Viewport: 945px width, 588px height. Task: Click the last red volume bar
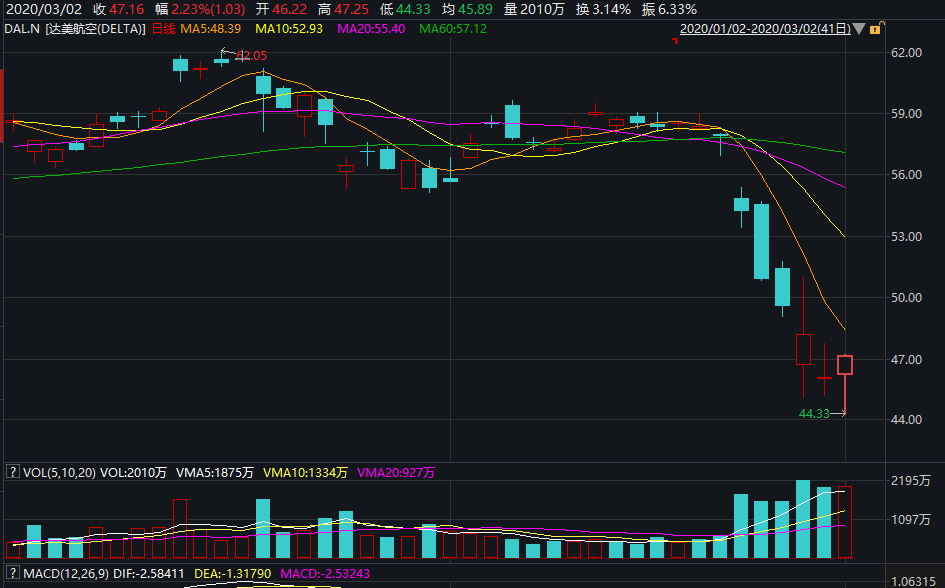[x=845, y=522]
